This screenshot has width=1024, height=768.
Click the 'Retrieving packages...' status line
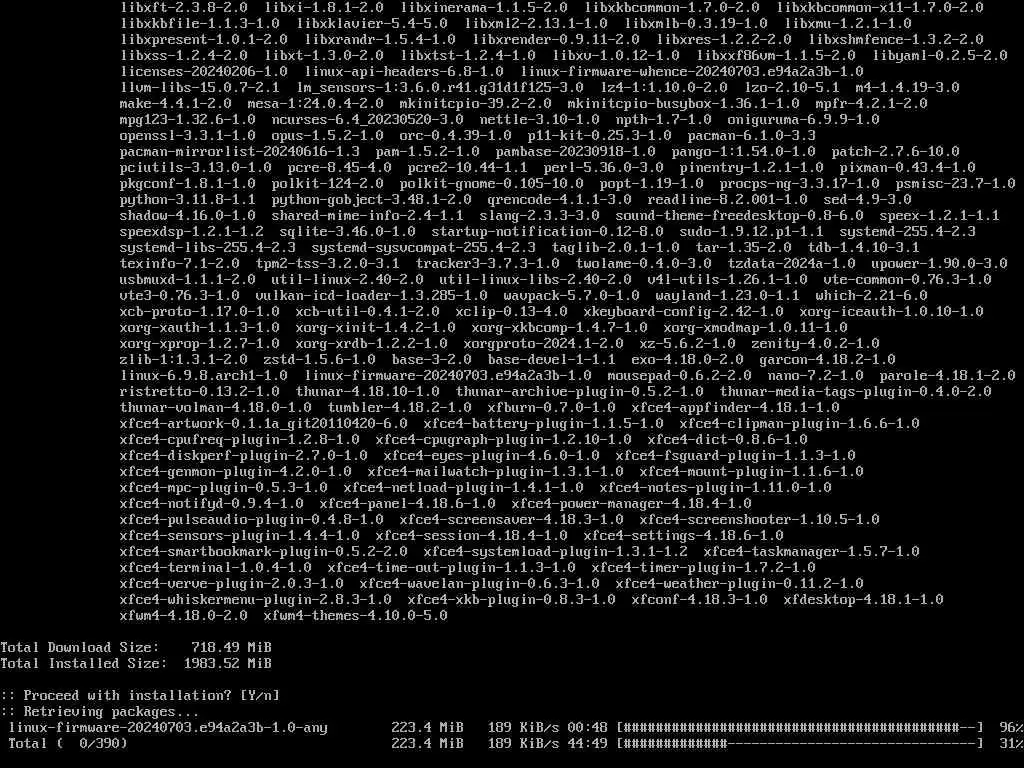[x=100, y=711]
